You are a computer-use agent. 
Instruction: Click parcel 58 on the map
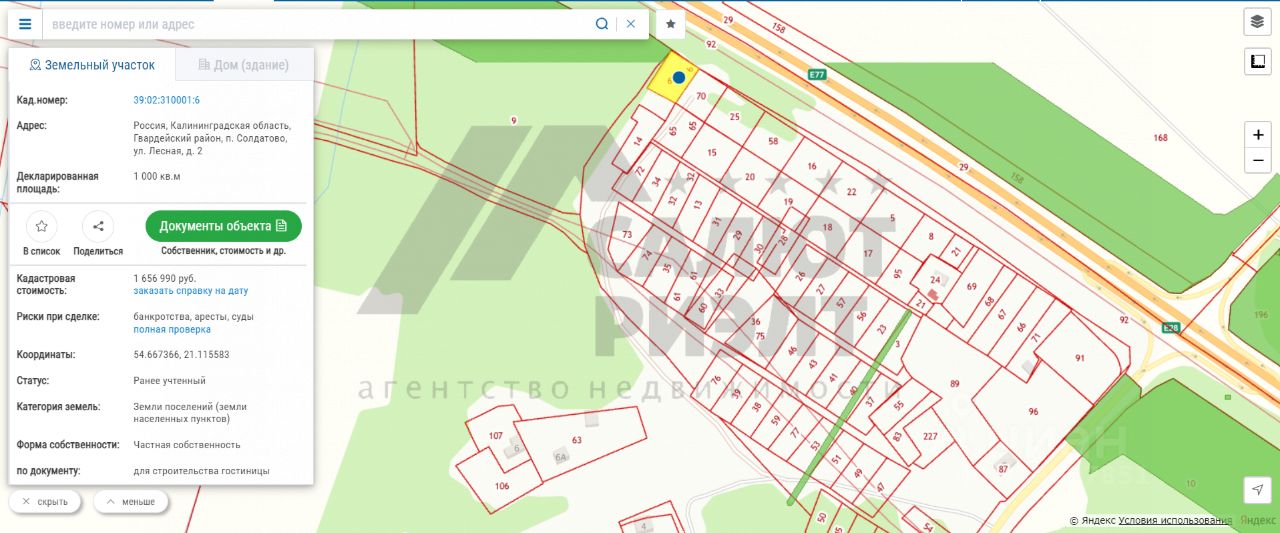(773, 142)
